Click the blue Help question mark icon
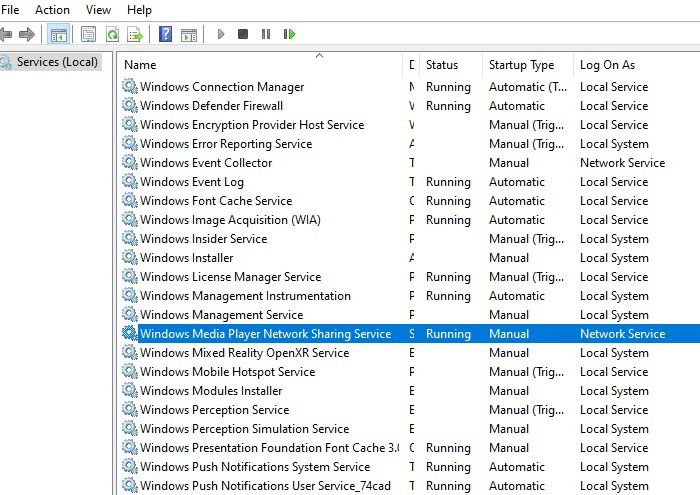Viewport: 700px width, 495px height. (165, 34)
